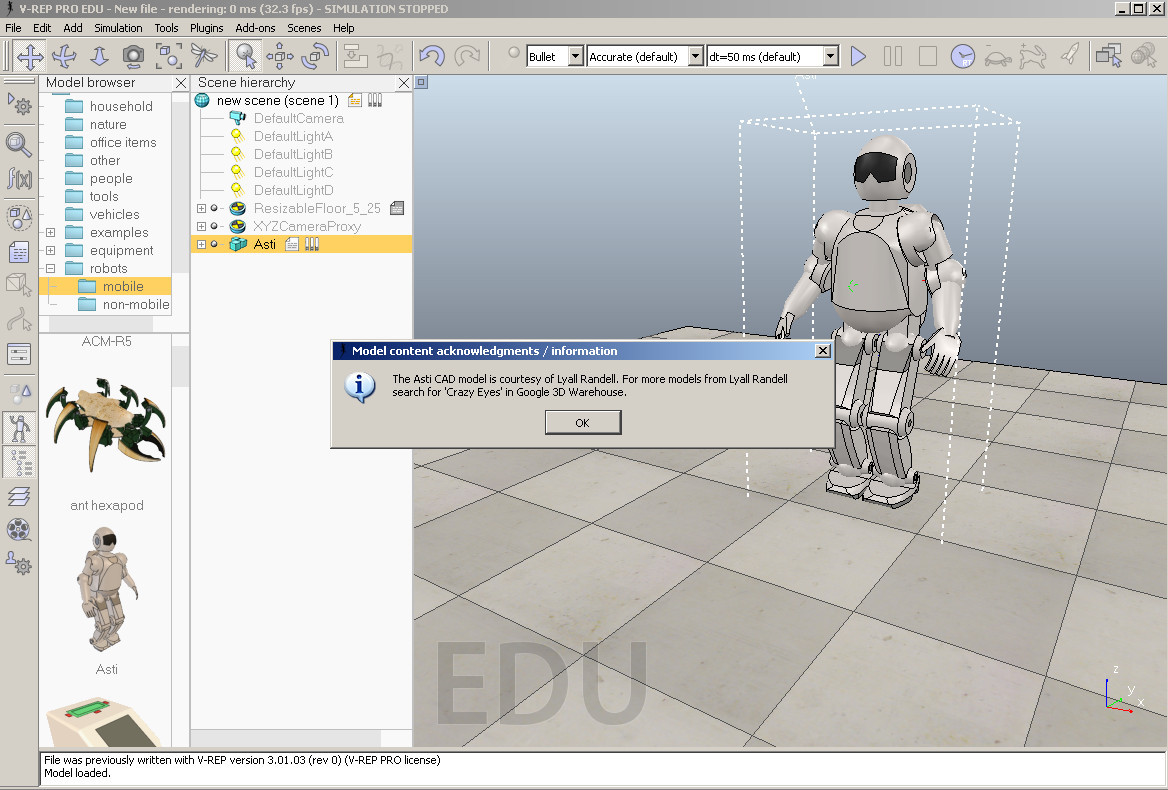
Task: Start the simulation with the play button
Action: pyautogui.click(x=858, y=57)
